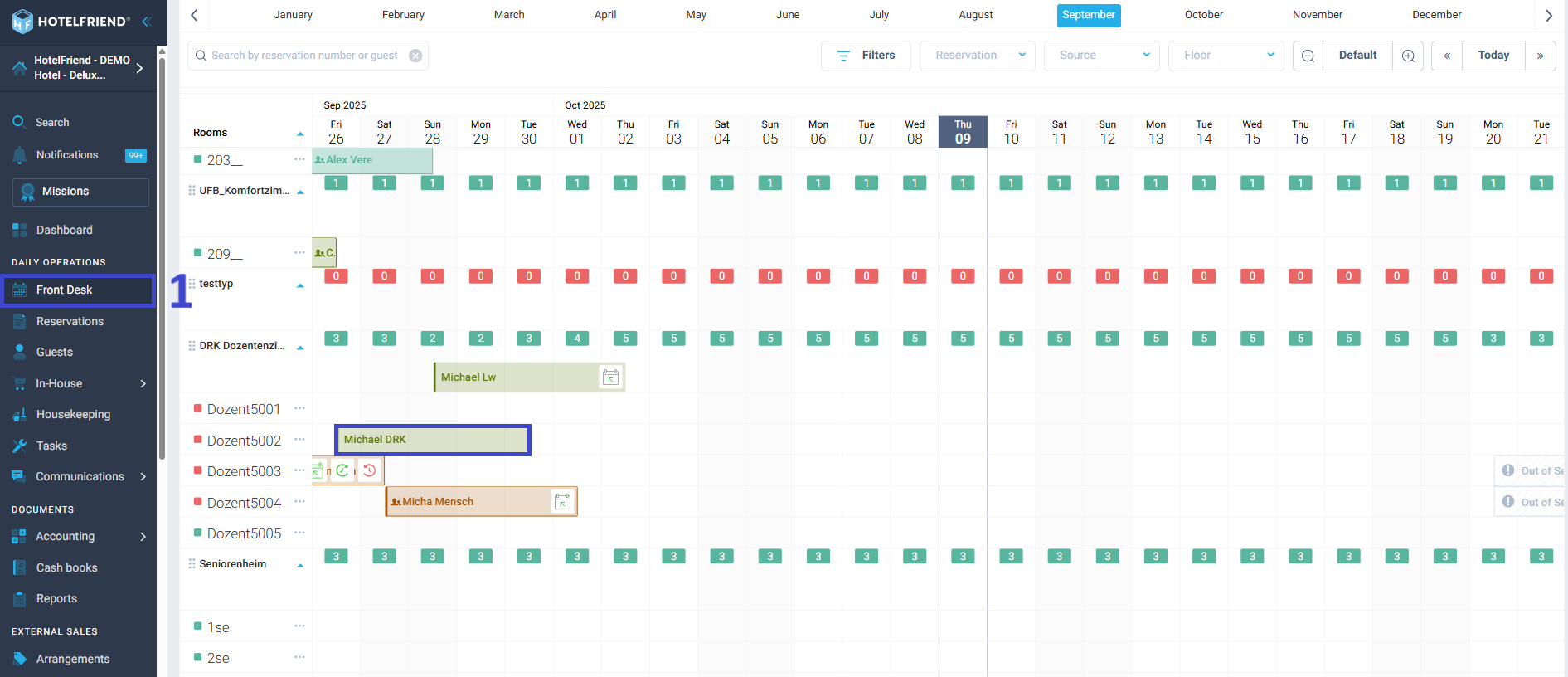Click the search by reservation number field
This screenshot has height=677, width=1568.
pyautogui.click(x=303, y=56)
